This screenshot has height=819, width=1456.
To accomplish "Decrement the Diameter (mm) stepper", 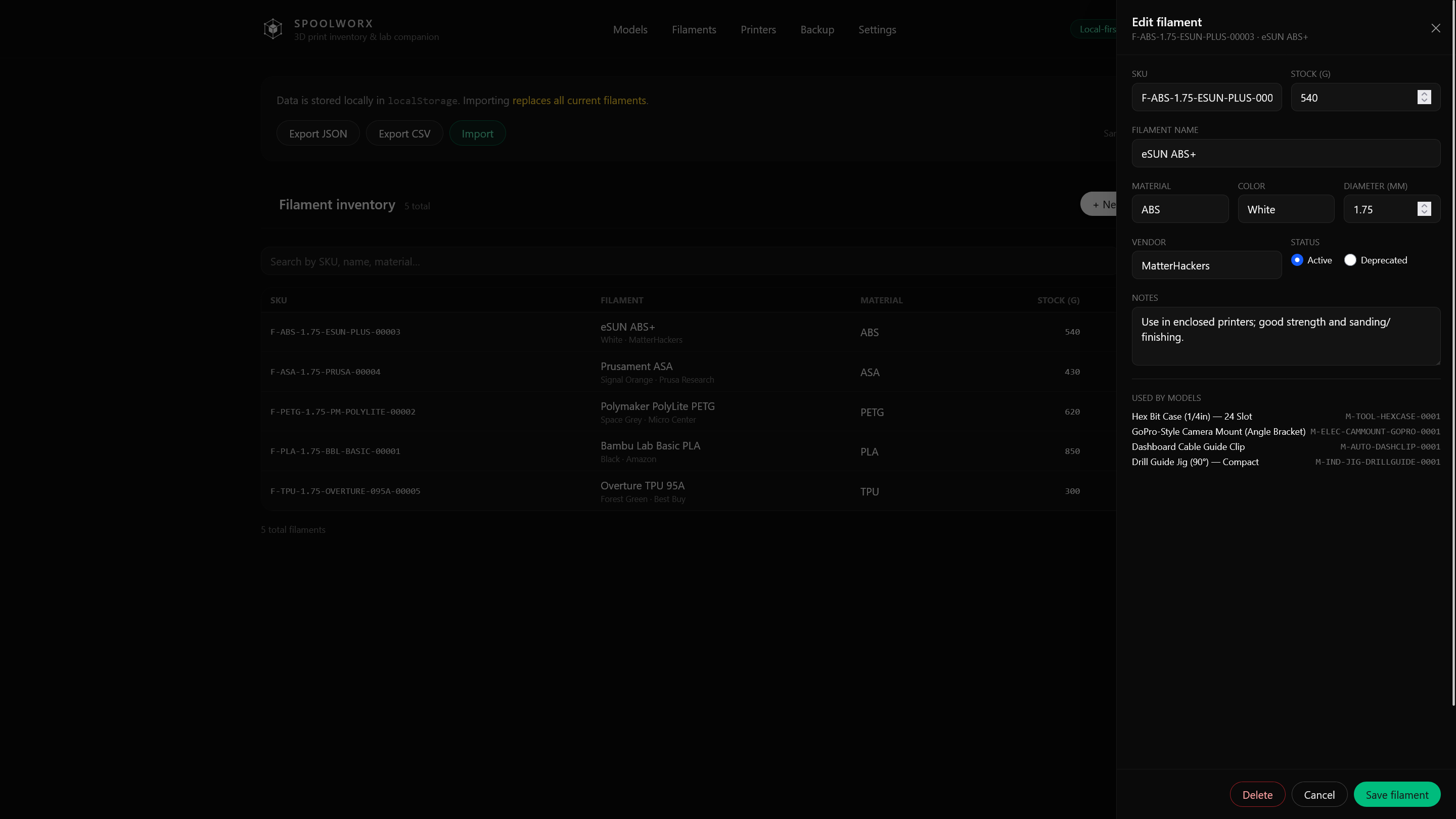I will (x=1424, y=212).
